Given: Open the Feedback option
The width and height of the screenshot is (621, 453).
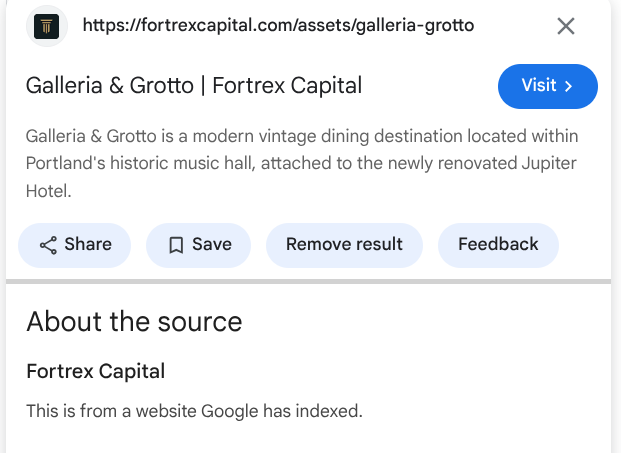Looking at the screenshot, I should point(498,245).
